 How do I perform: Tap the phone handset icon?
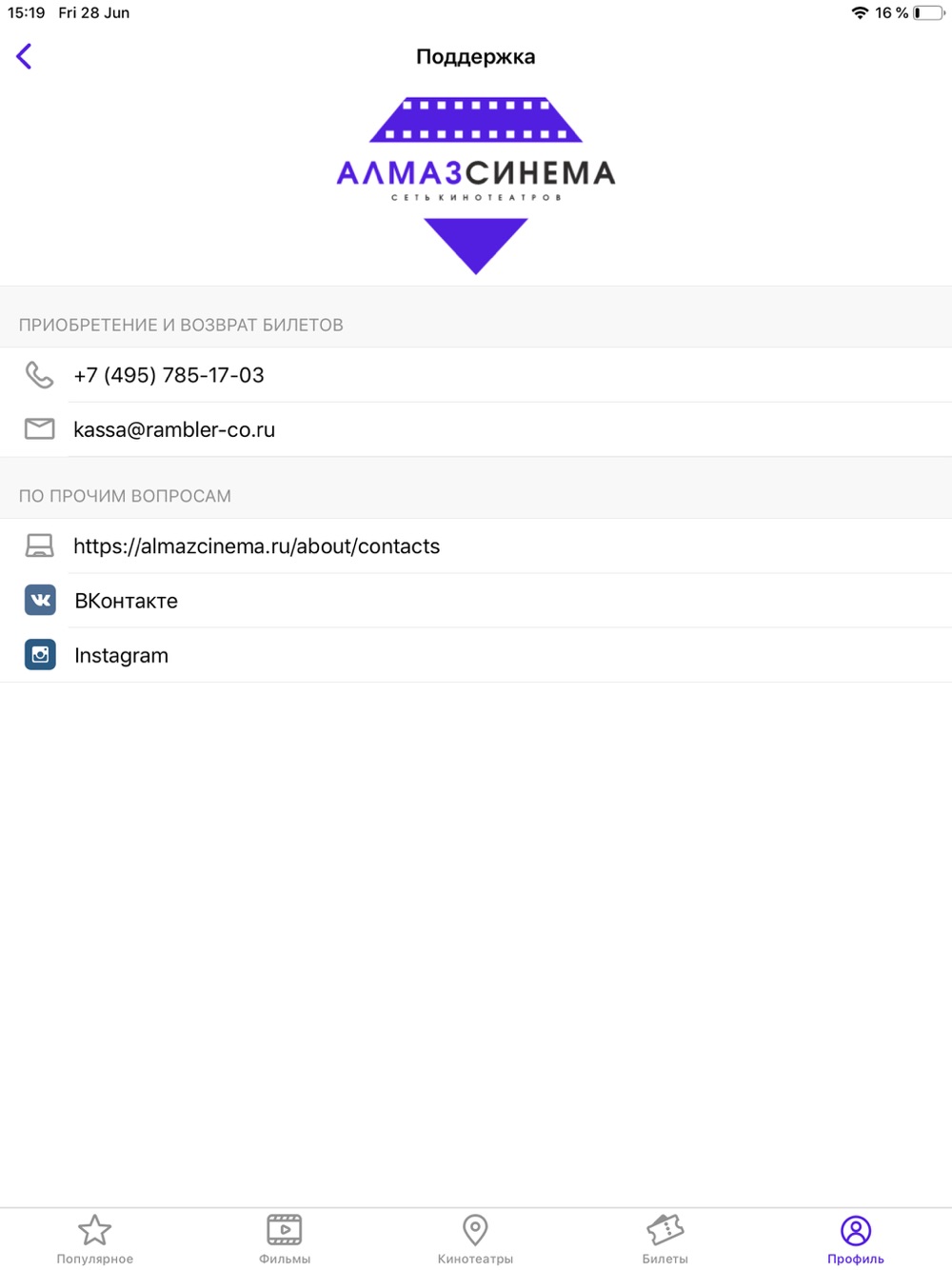39,375
